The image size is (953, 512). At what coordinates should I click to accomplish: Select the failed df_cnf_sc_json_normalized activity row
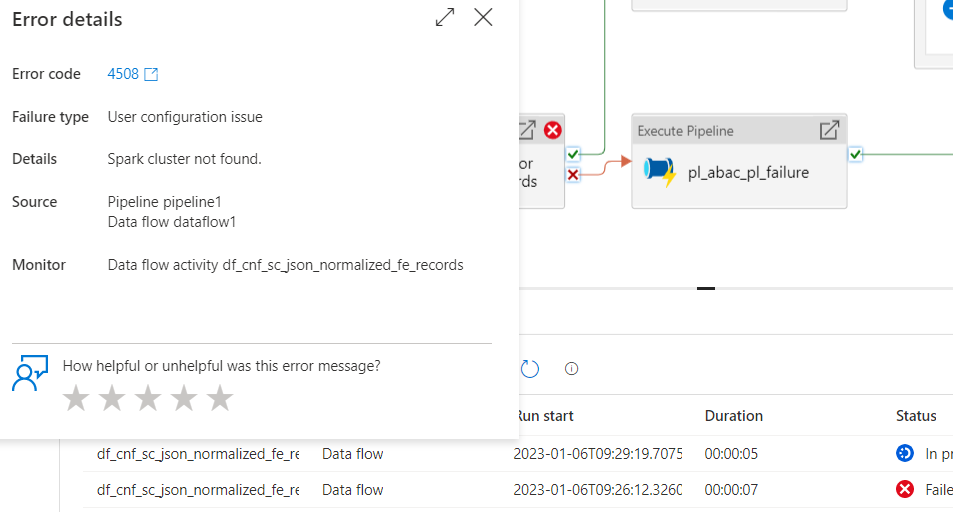518,490
